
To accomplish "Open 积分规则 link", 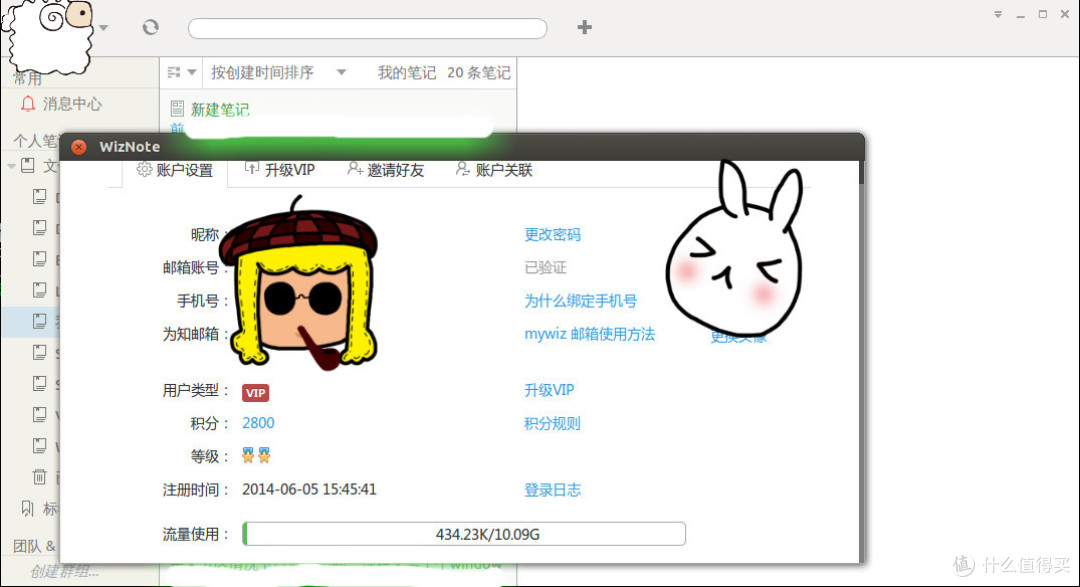I will tap(552, 423).
